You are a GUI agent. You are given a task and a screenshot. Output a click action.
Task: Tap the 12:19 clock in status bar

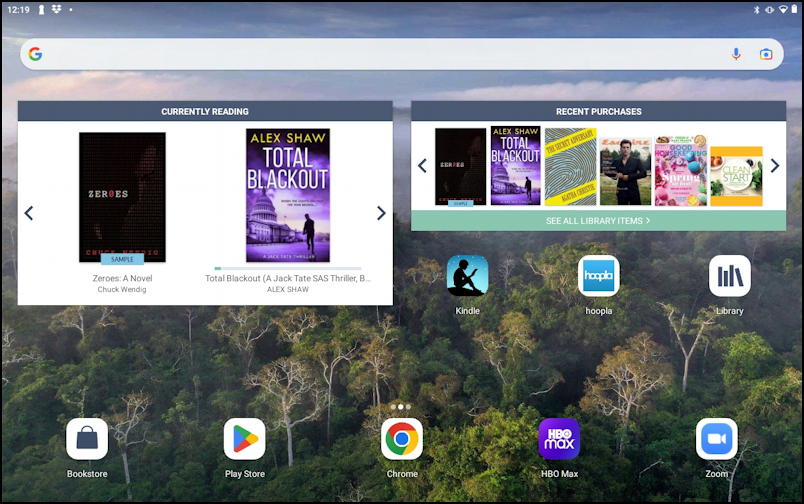(x=18, y=9)
